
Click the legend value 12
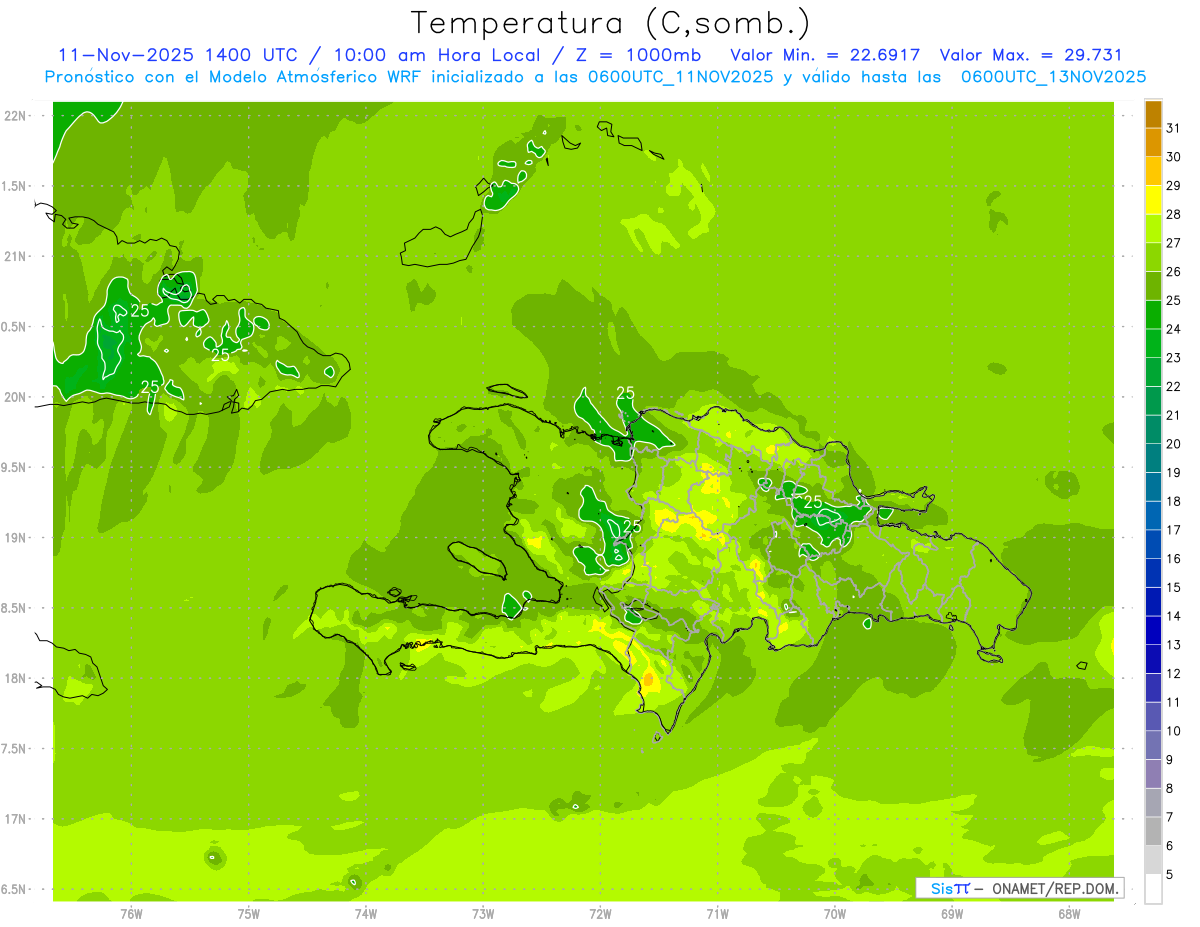click(x=1173, y=673)
